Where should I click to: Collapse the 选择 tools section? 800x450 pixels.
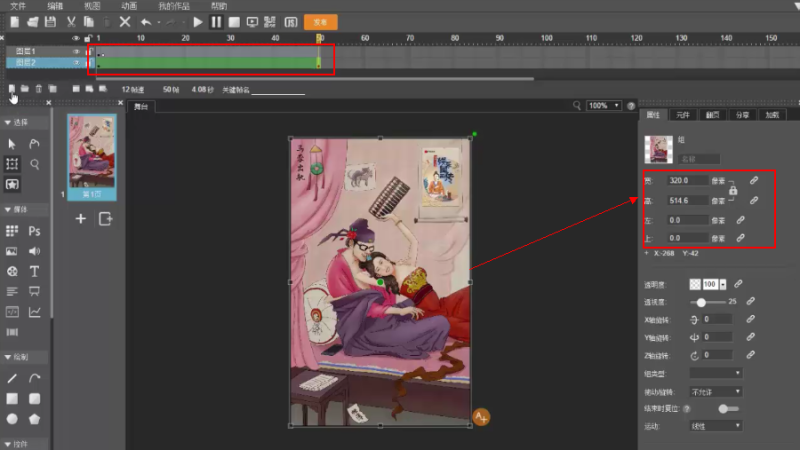click(8, 122)
